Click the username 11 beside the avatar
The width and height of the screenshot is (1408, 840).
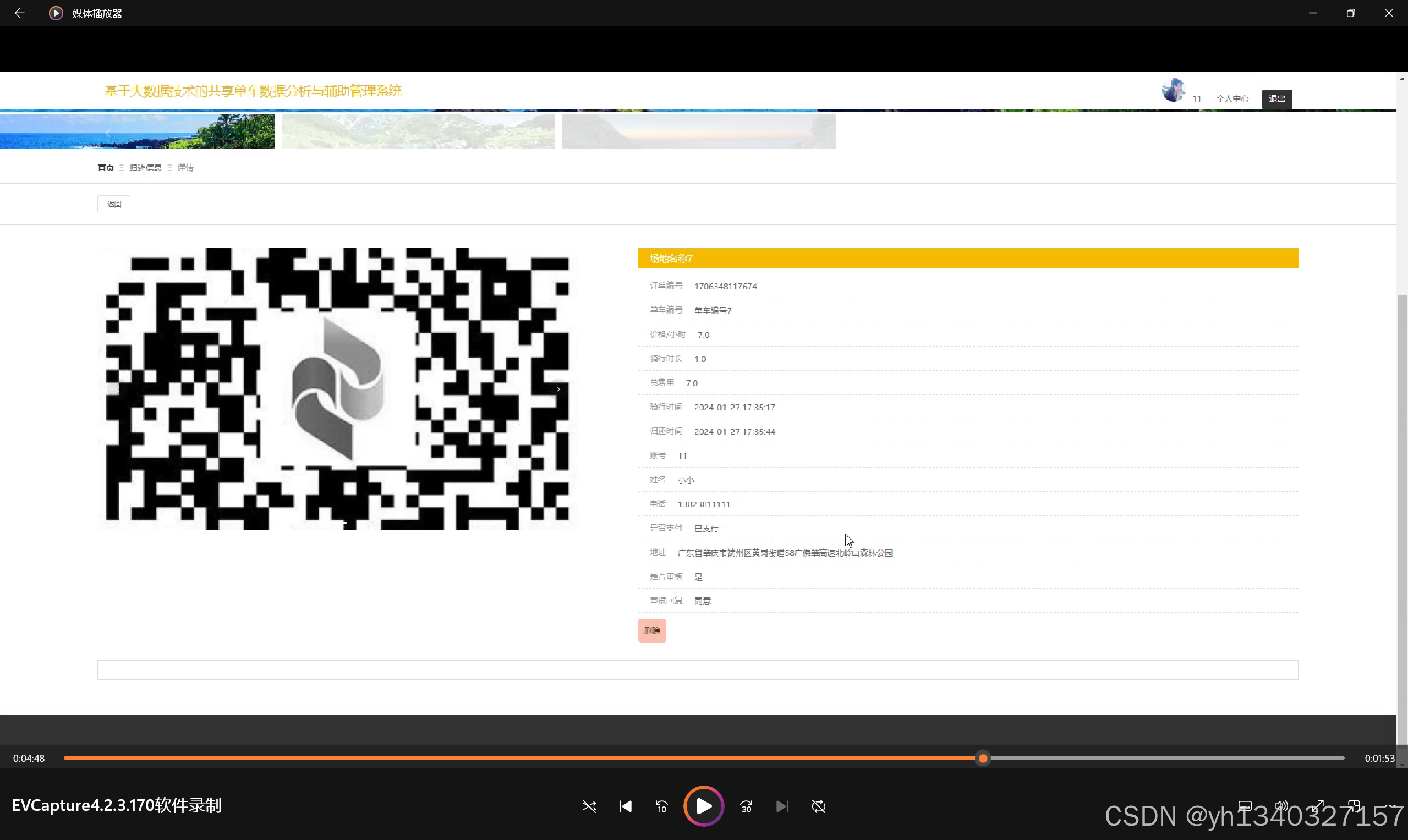pyautogui.click(x=1197, y=99)
